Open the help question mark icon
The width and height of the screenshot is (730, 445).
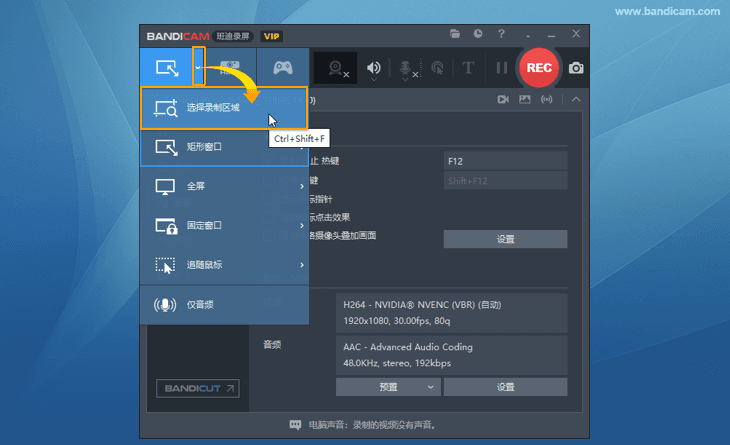pos(501,34)
